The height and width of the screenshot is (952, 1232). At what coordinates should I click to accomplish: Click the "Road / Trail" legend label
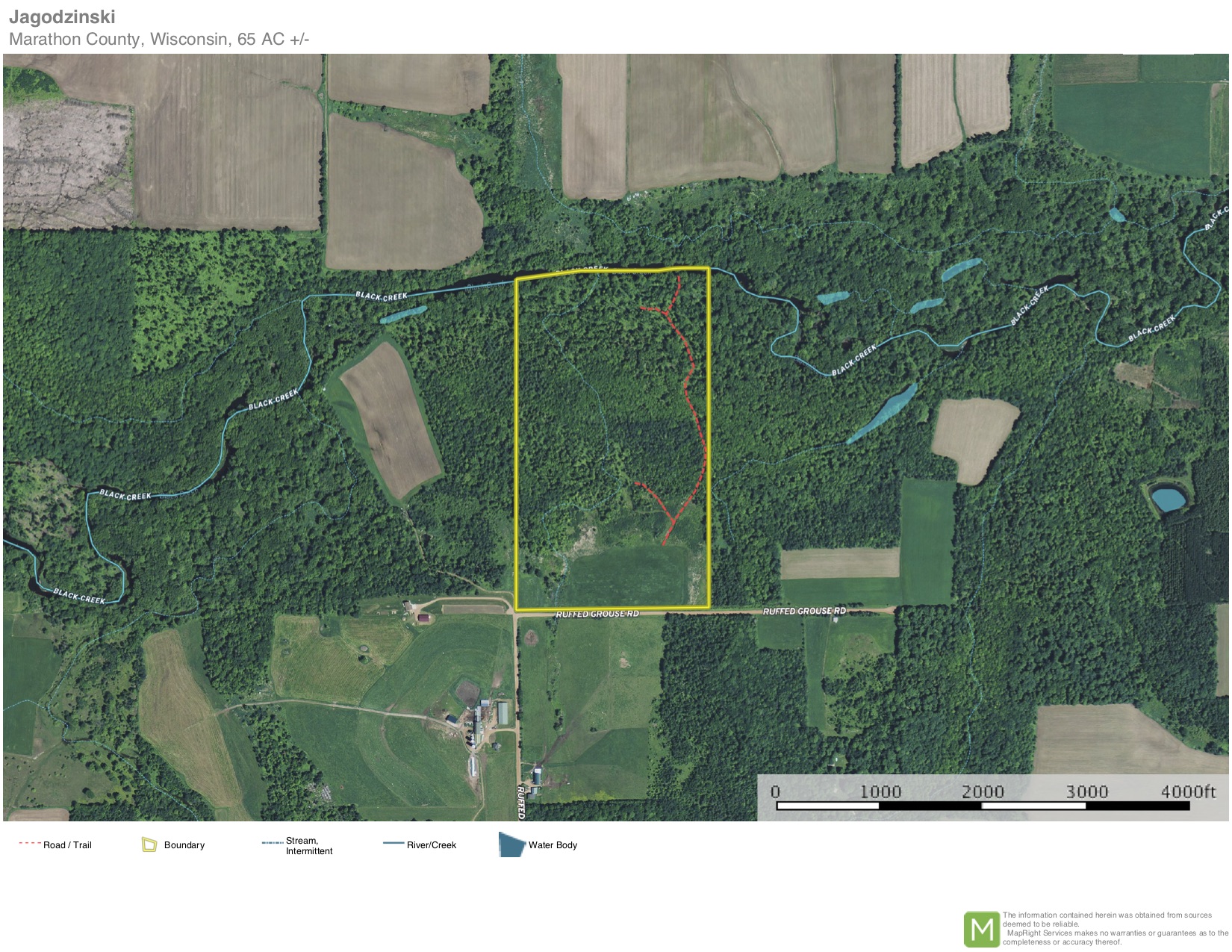pos(67,845)
